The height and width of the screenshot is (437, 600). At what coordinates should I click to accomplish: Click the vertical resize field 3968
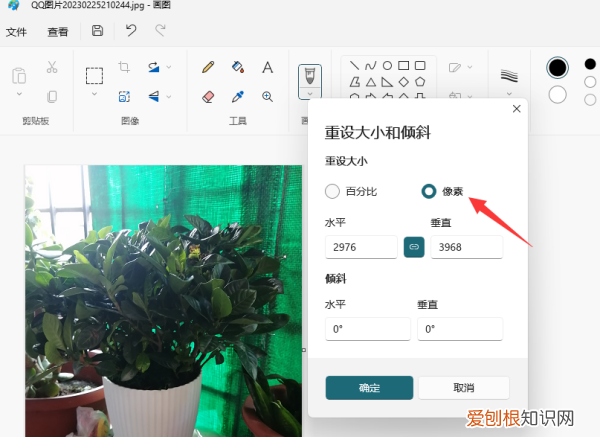coord(467,247)
